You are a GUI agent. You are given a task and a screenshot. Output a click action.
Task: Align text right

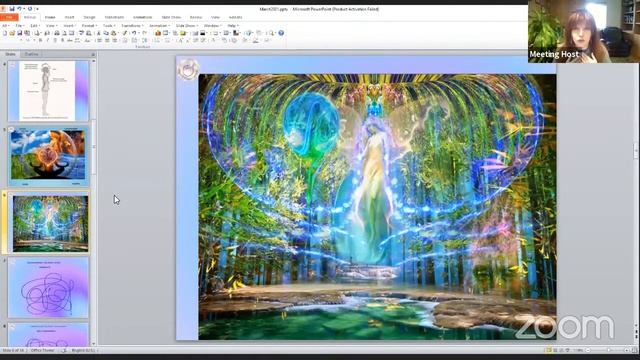(114, 40)
